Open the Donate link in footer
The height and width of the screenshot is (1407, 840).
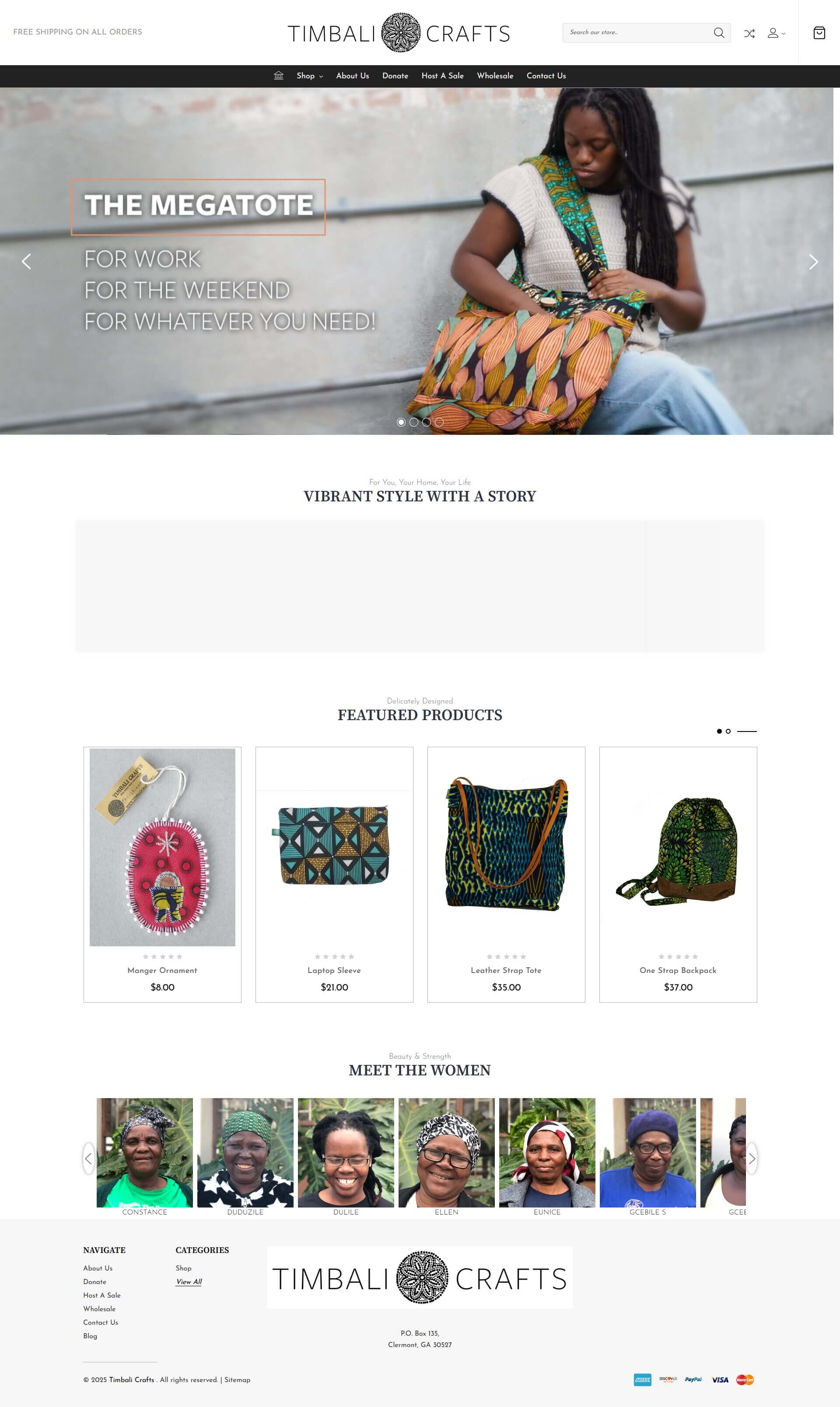click(x=94, y=1281)
